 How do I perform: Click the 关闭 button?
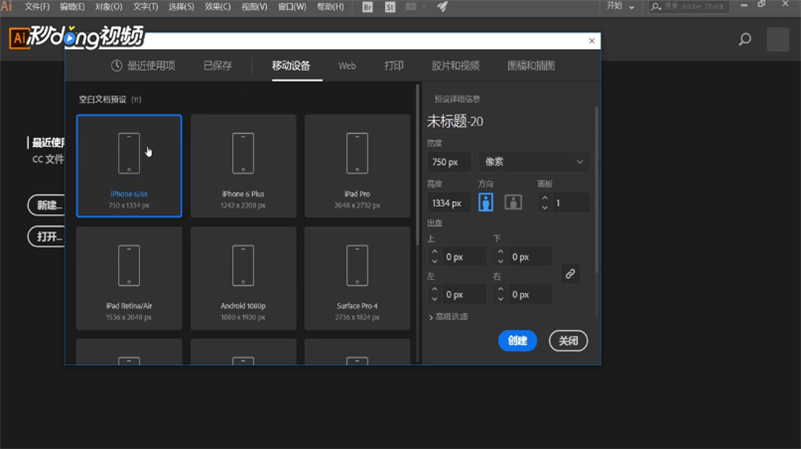(x=569, y=341)
